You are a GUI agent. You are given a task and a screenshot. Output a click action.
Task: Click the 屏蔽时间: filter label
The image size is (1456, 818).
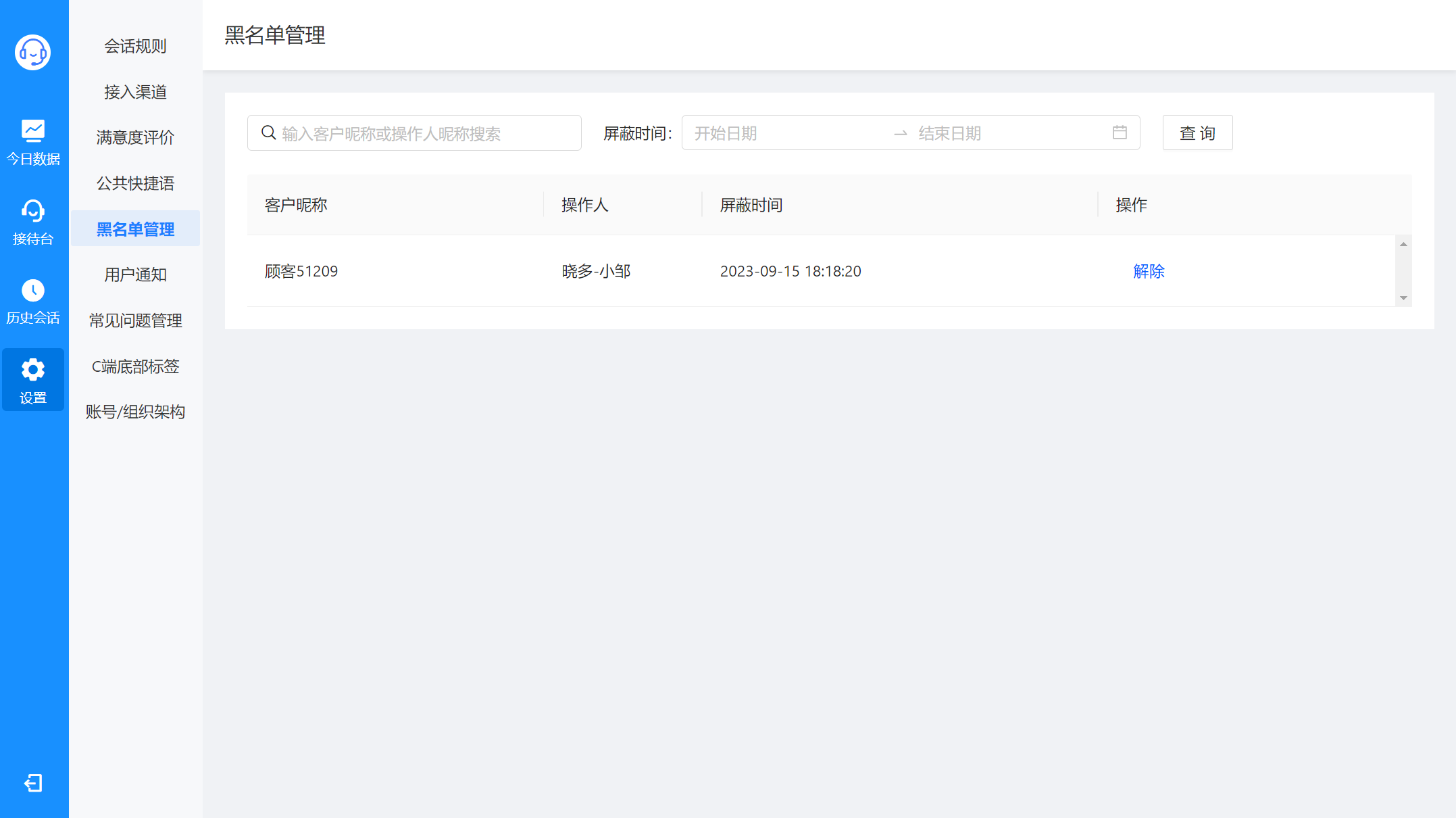pos(638,133)
